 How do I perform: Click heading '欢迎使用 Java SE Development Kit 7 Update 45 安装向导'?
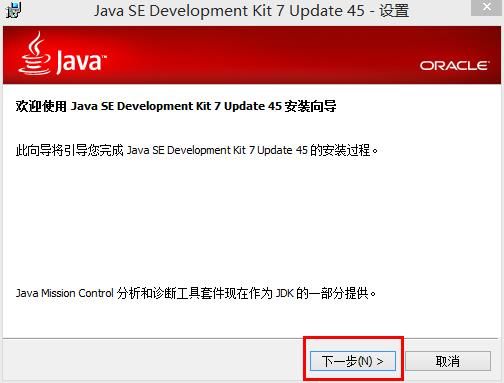[x=176, y=106]
